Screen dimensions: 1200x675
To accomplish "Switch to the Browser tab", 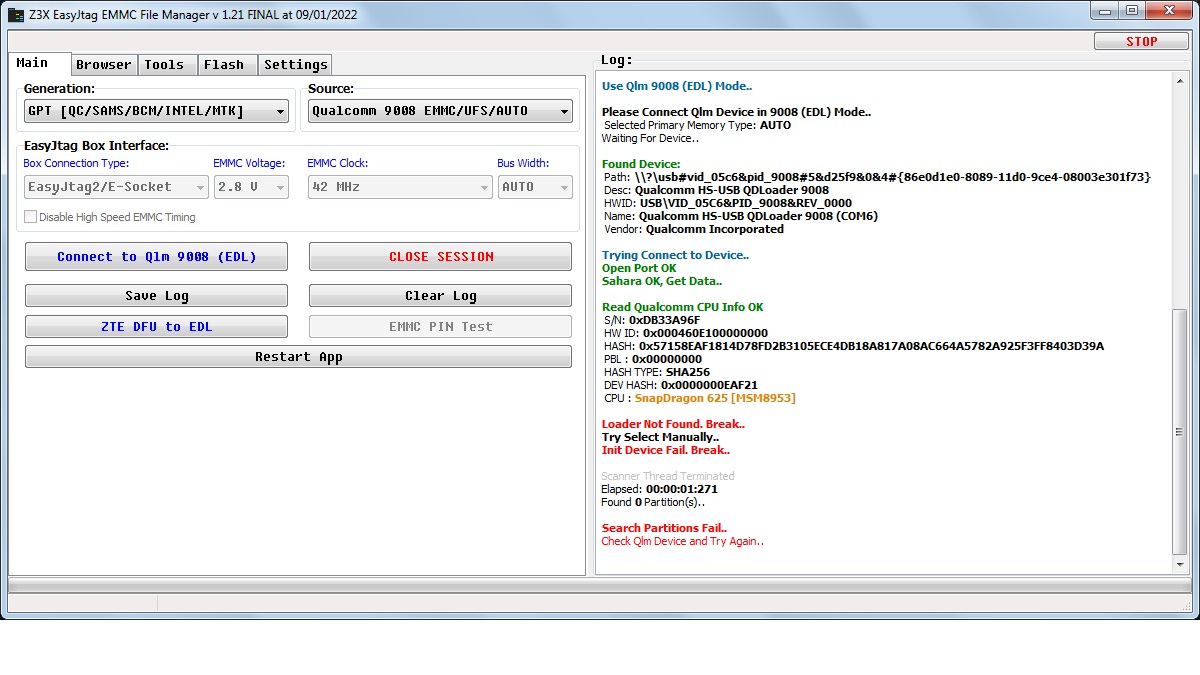I will (x=104, y=65).
